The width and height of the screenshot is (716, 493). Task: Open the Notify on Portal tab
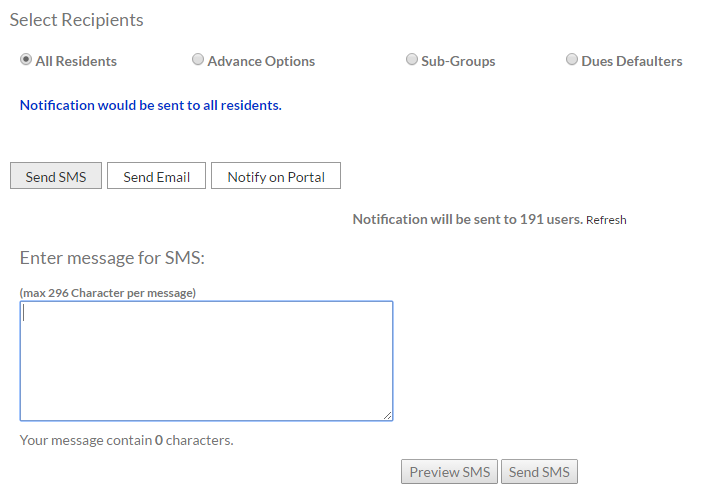click(x=276, y=176)
